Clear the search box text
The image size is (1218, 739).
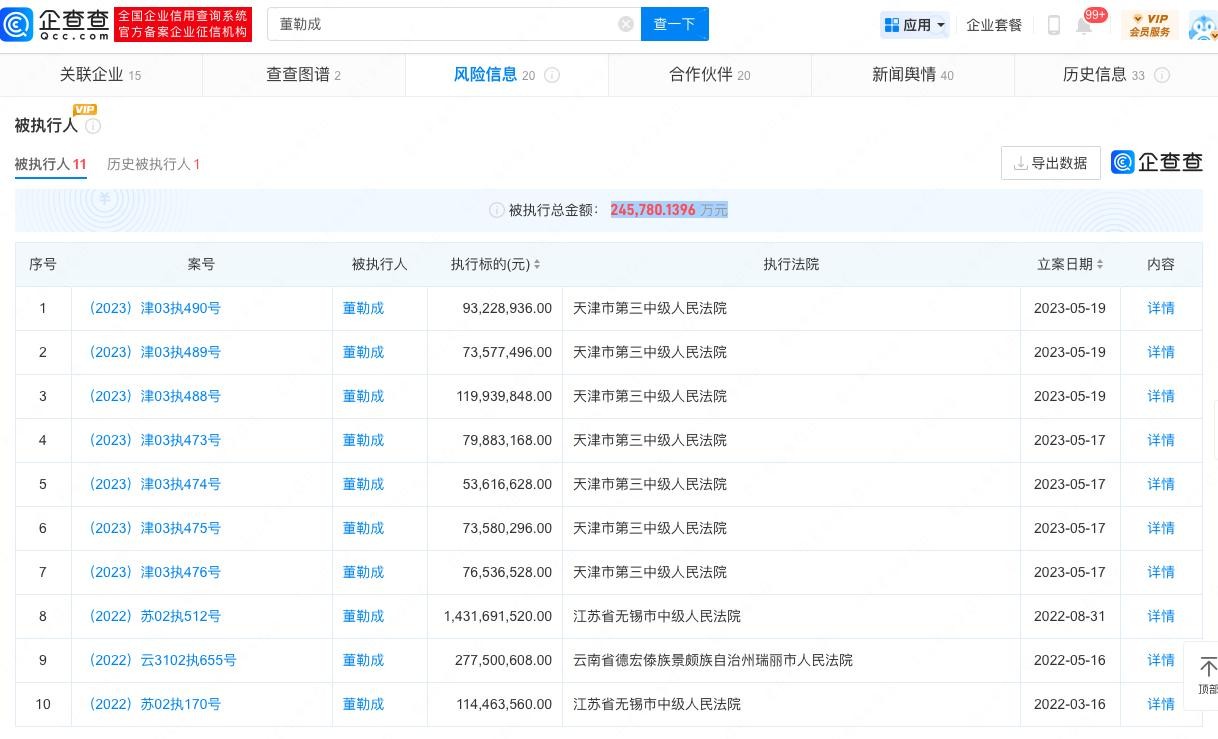tap(626, 24)
